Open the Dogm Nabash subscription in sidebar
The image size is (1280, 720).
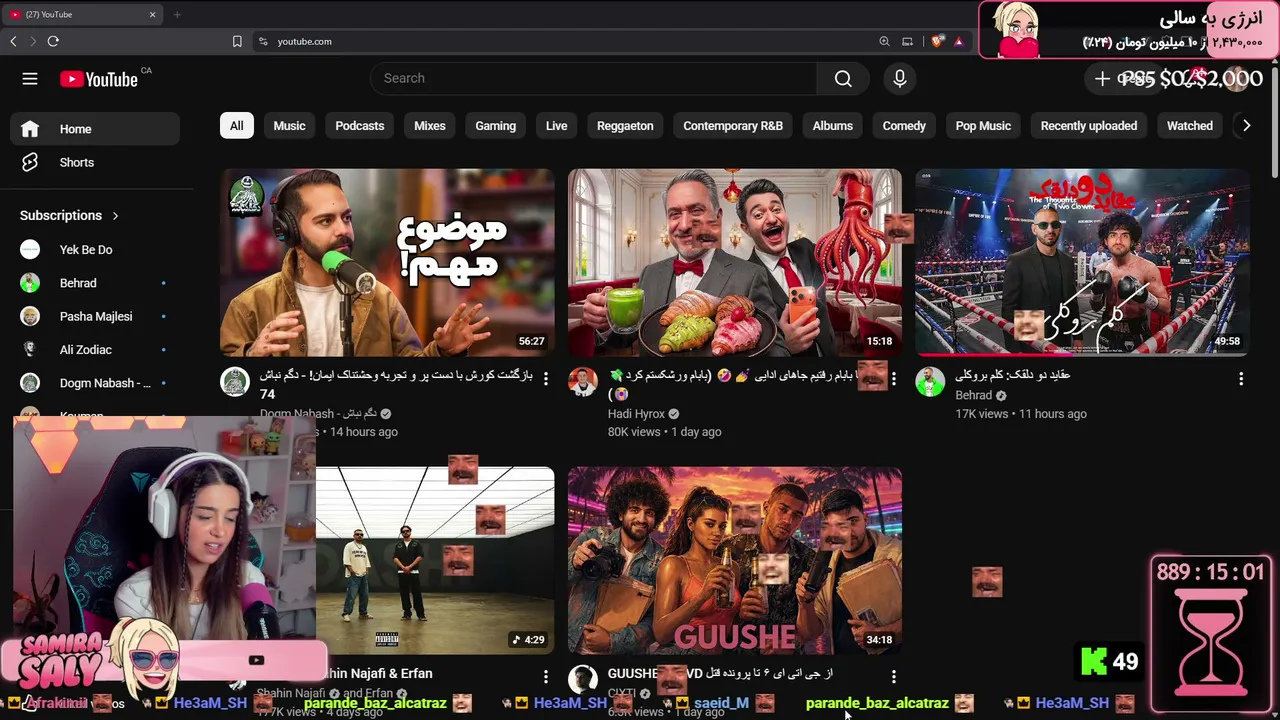pos(95,383)
